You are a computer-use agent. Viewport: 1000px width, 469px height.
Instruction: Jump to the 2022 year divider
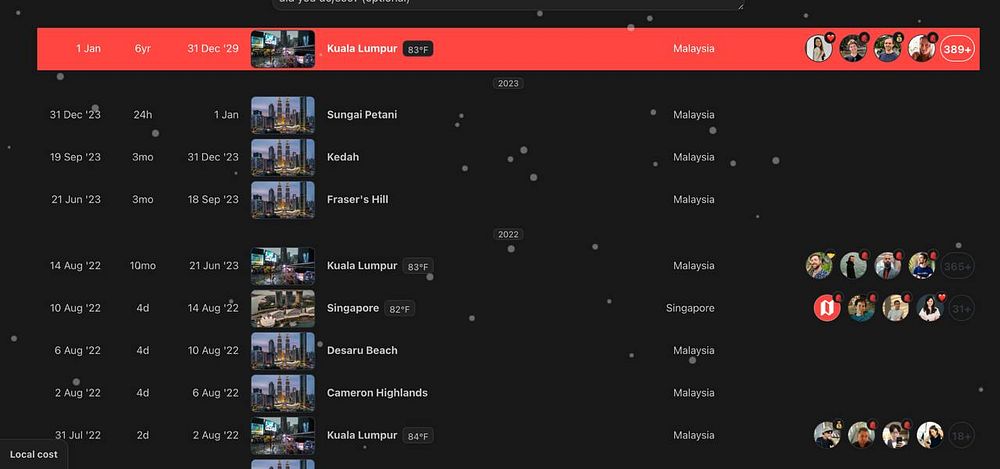click(508, 234)
